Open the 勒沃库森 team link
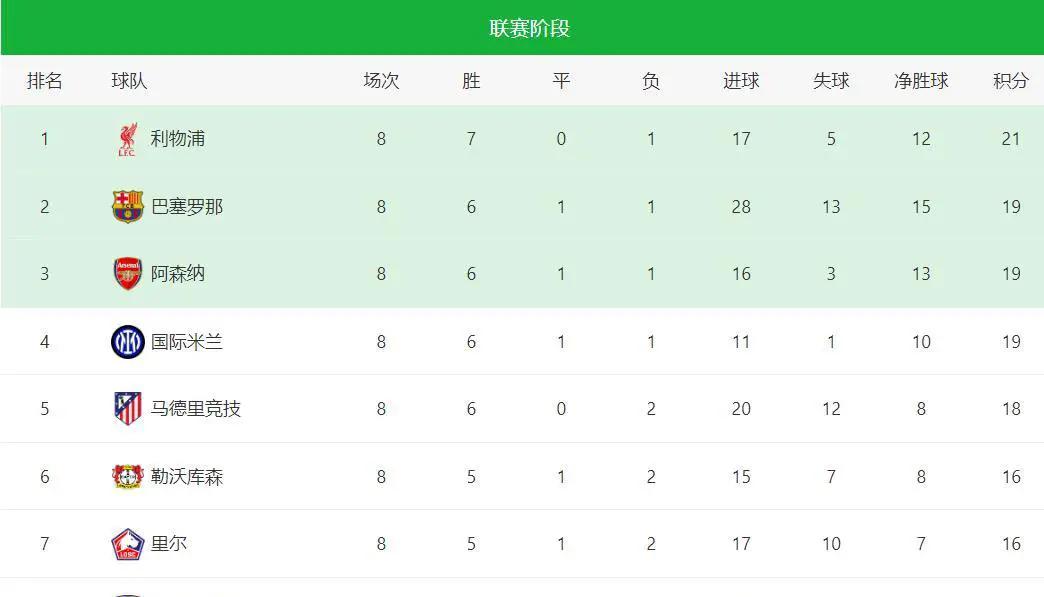Screen dimensions: 1044x597 pos(187,477)
